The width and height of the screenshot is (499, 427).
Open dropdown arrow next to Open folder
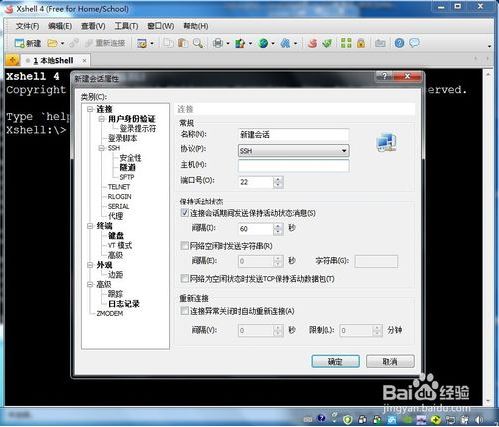pos(62,43)
